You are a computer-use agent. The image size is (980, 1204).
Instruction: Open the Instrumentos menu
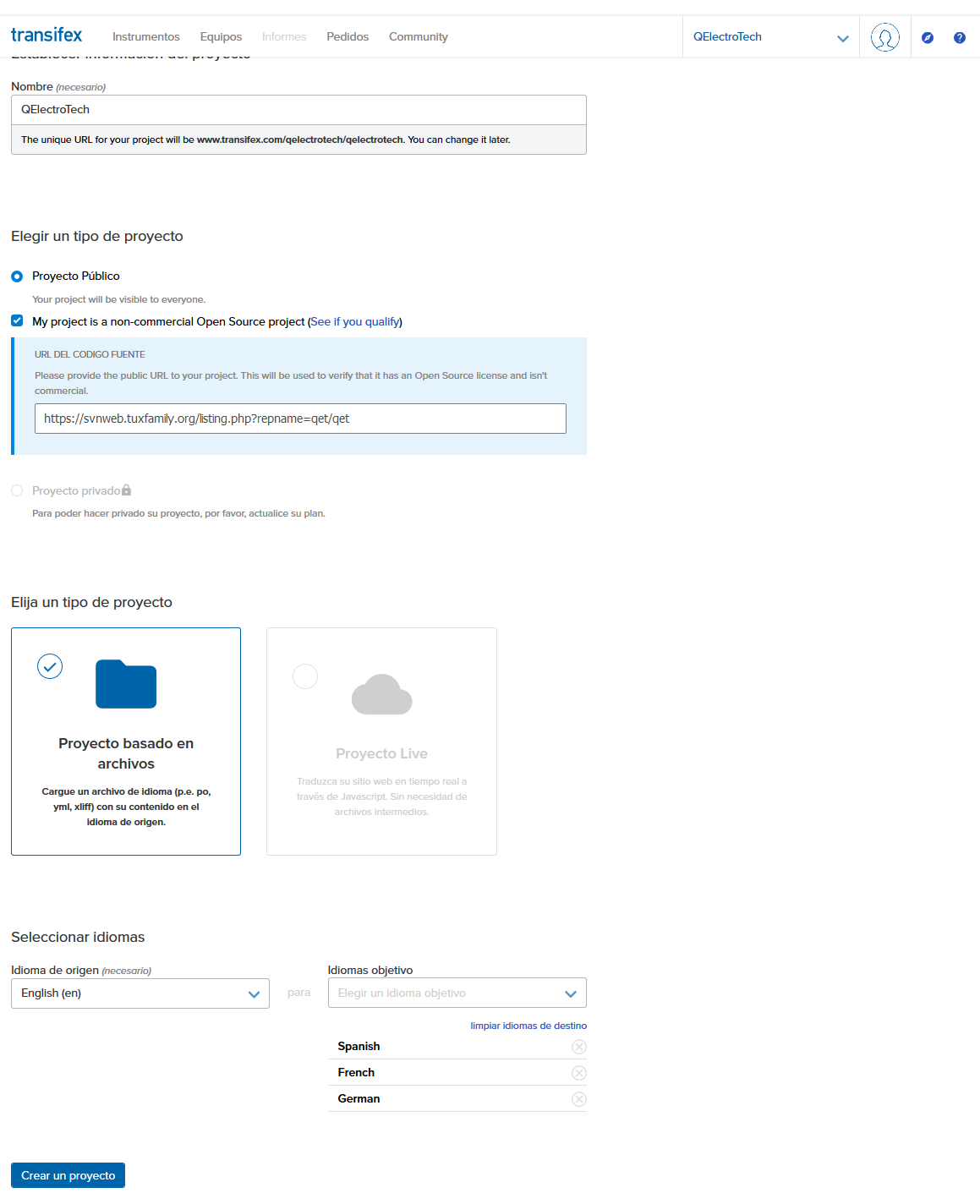pyautogui.click(x=145, y=37)
